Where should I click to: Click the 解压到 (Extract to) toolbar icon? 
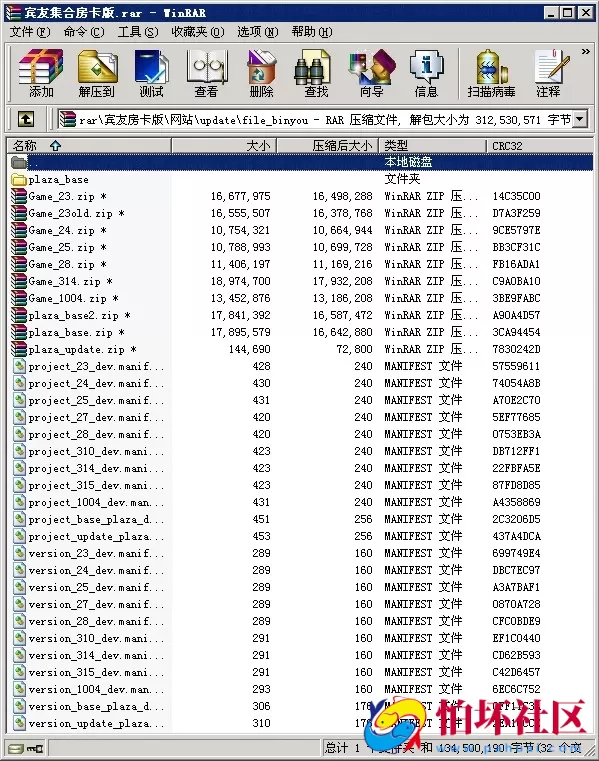(x=97, y=73)
